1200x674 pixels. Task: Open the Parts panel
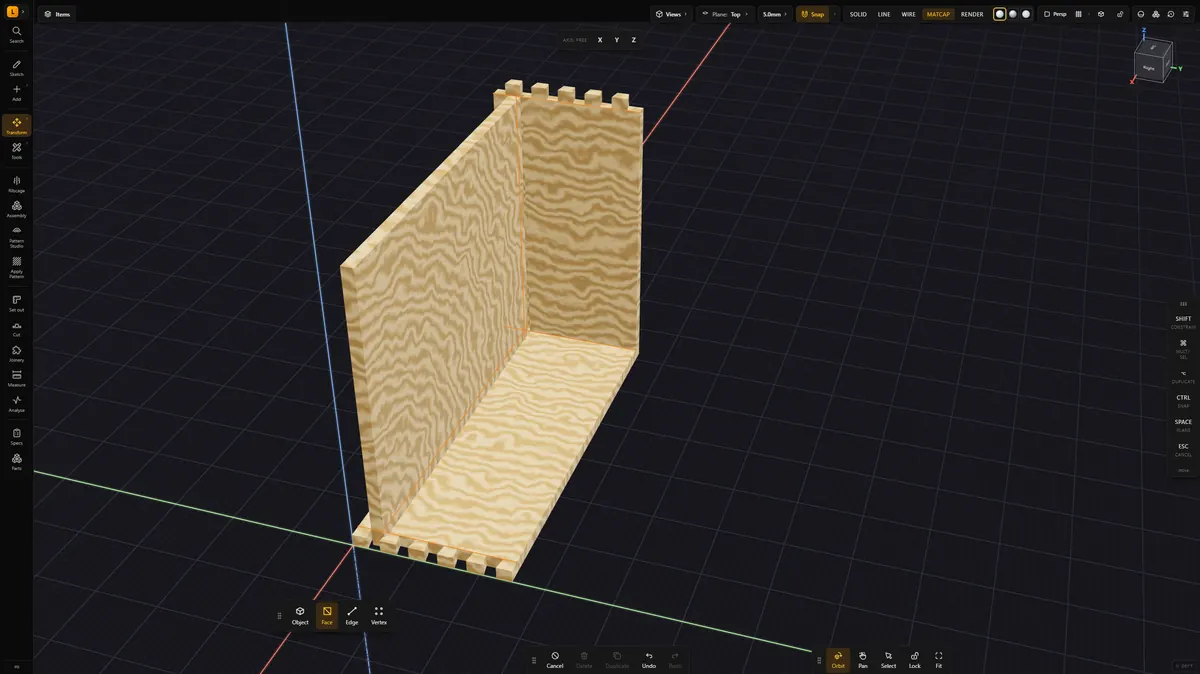point(16,461)
